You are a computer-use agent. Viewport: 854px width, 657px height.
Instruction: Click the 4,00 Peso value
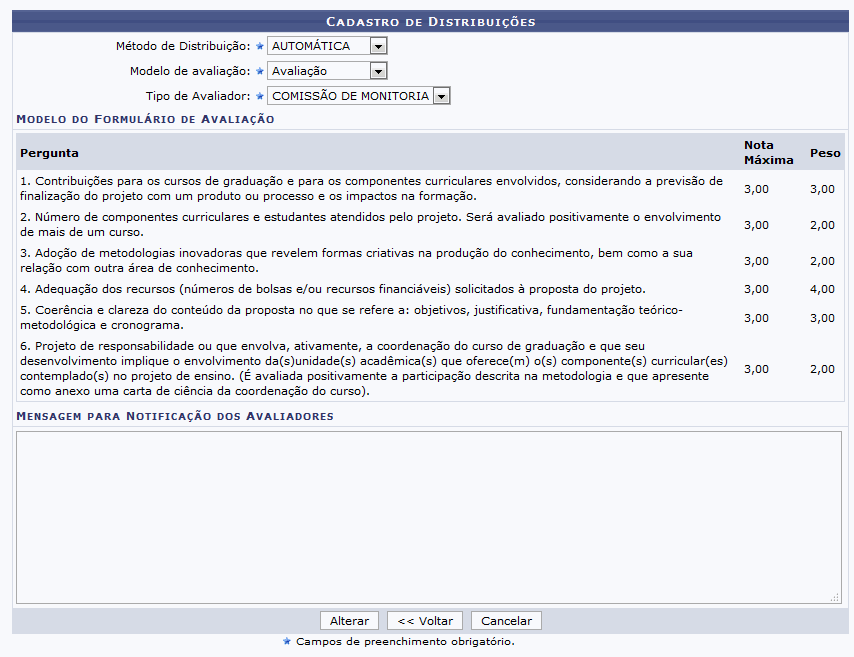(822, 289)
